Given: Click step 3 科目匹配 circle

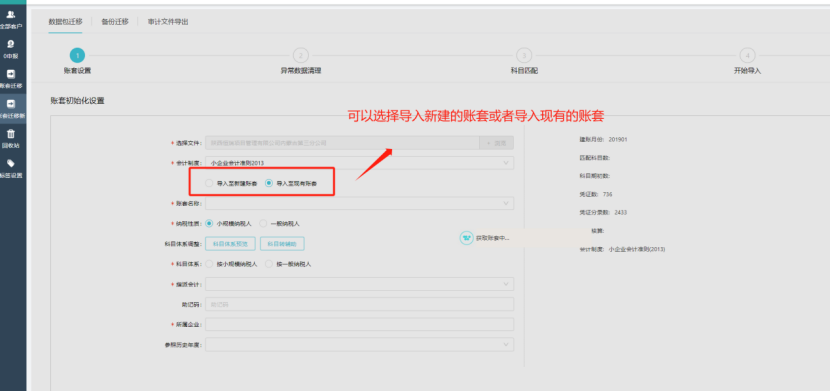Looking at the screenshot, I should [x=524, y=55].
